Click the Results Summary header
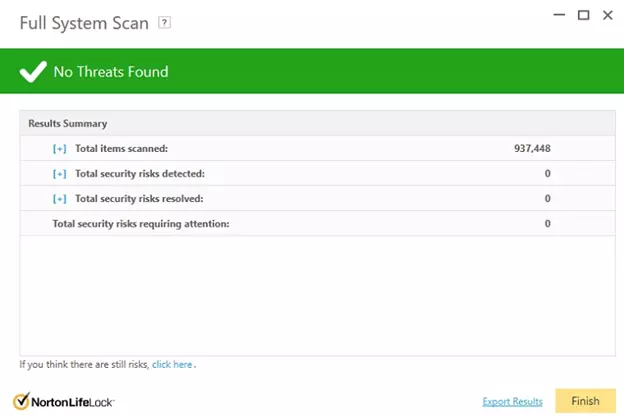The image size is (624, 417). (67, 124)
